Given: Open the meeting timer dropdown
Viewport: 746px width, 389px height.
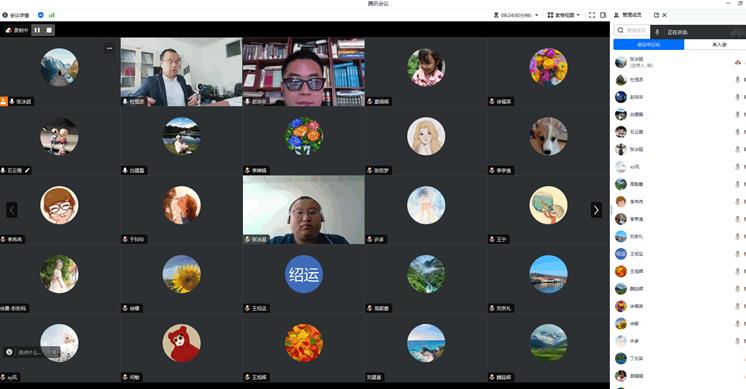Looking at the screenshot, I should pos(517,15).
